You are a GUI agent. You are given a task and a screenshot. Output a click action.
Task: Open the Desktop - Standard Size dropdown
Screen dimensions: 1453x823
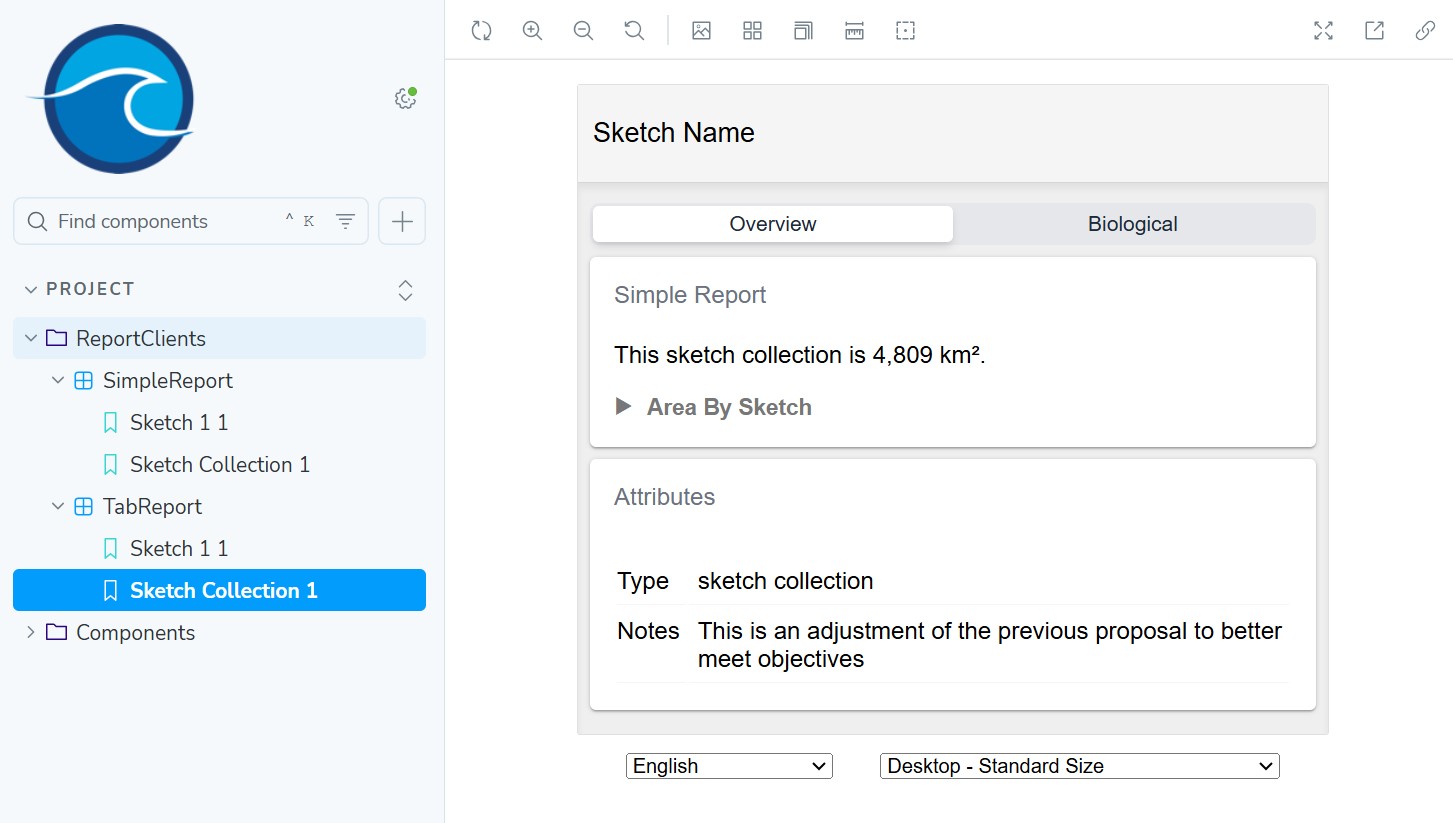tap(1079, 766)
